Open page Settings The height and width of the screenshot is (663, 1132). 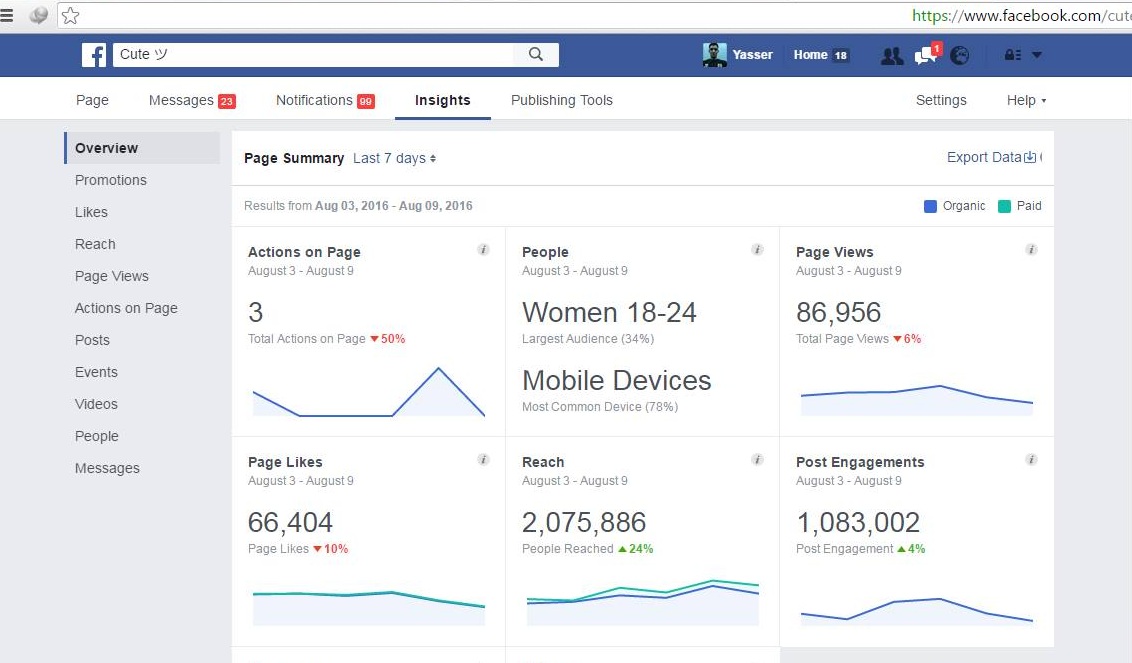click(x=941, y=100)
